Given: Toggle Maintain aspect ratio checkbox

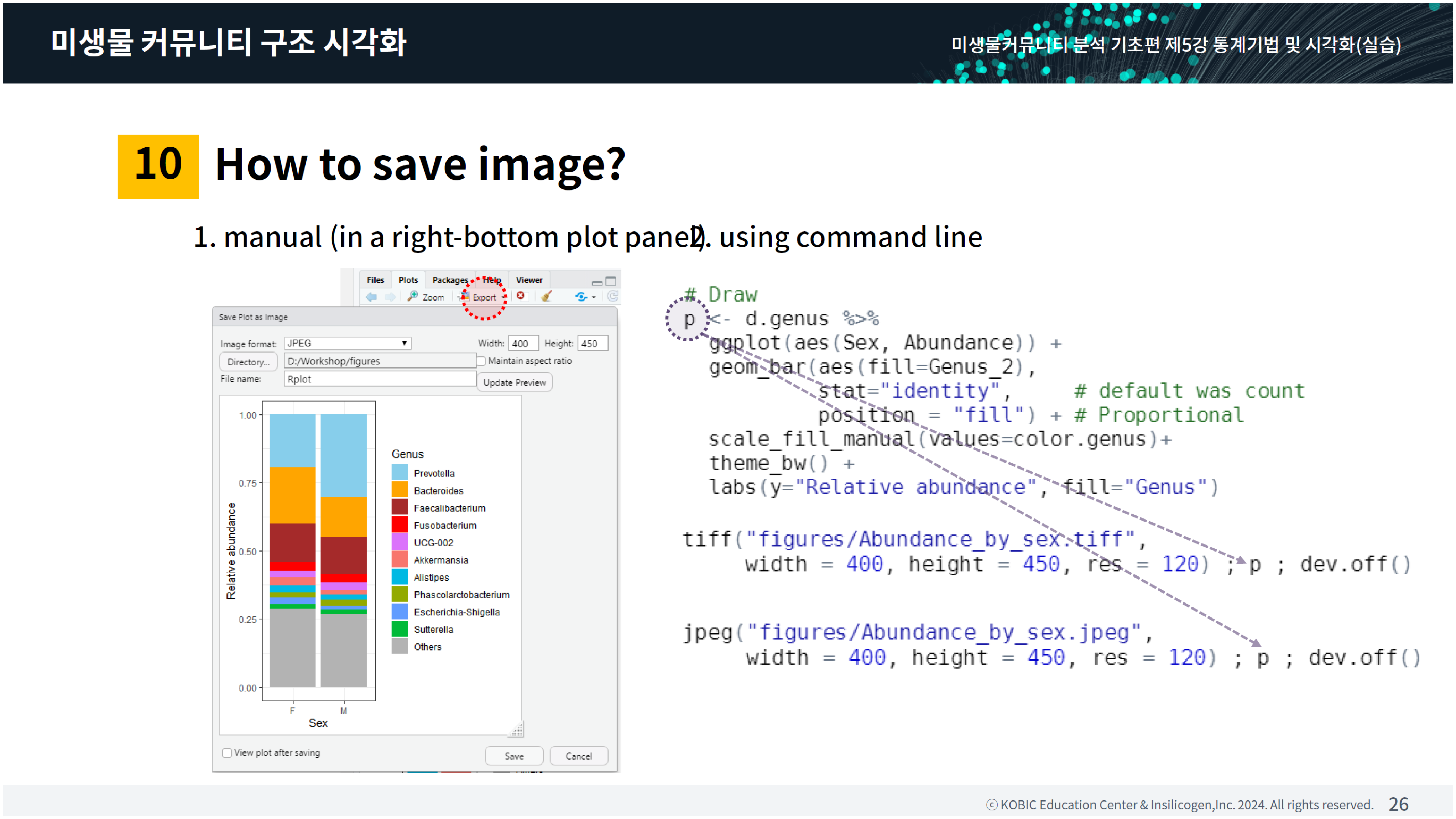Looking at the screenshot, I should pyautogui.click(x=482, y=361).
